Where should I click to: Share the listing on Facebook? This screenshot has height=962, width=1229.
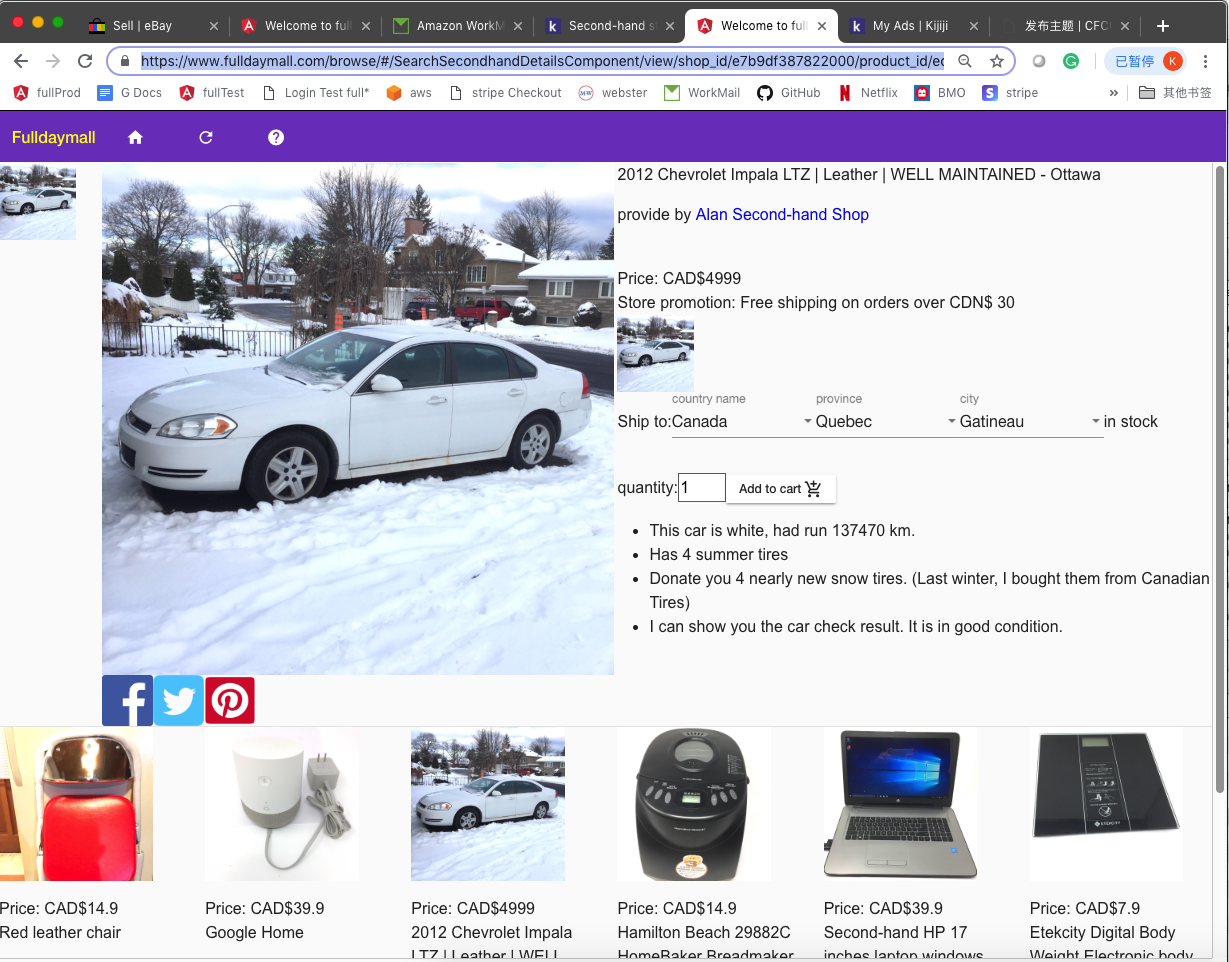pos(127,700)
